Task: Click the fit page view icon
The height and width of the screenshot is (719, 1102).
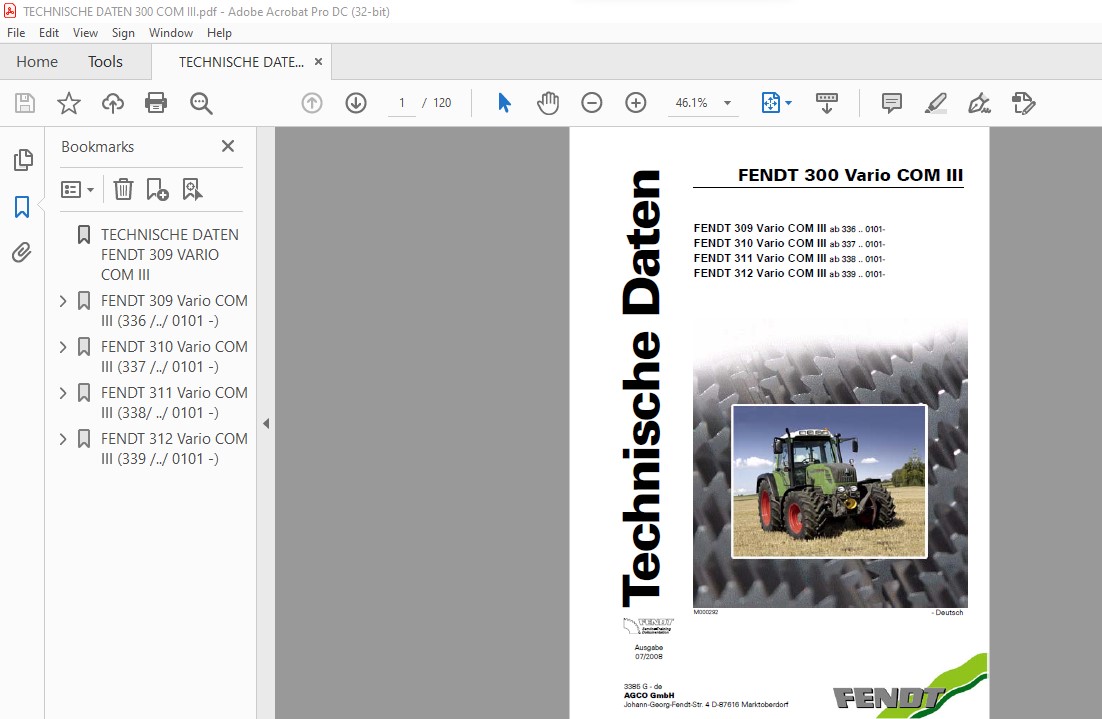Action: coord(770,103)
